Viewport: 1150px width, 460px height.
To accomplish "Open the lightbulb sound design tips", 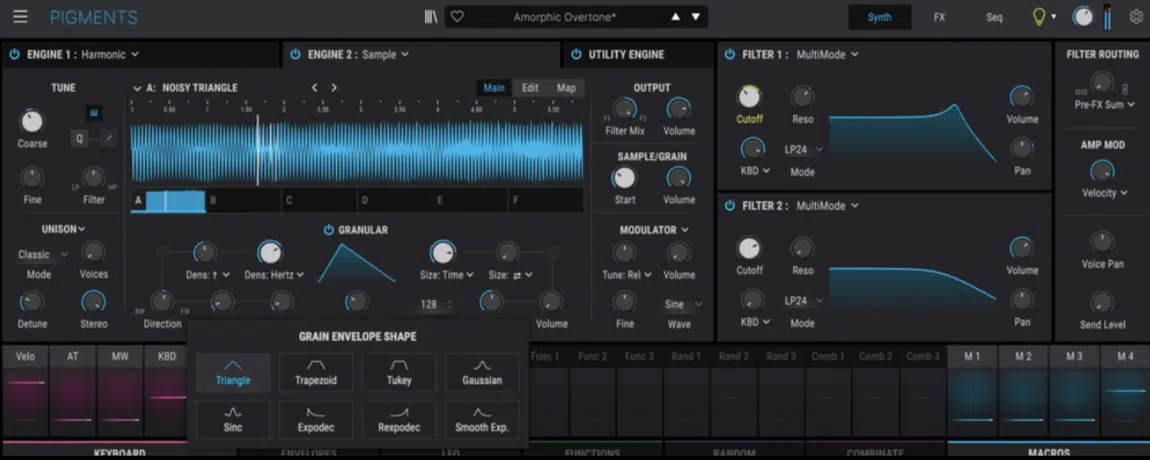I will coord(1039,17).
